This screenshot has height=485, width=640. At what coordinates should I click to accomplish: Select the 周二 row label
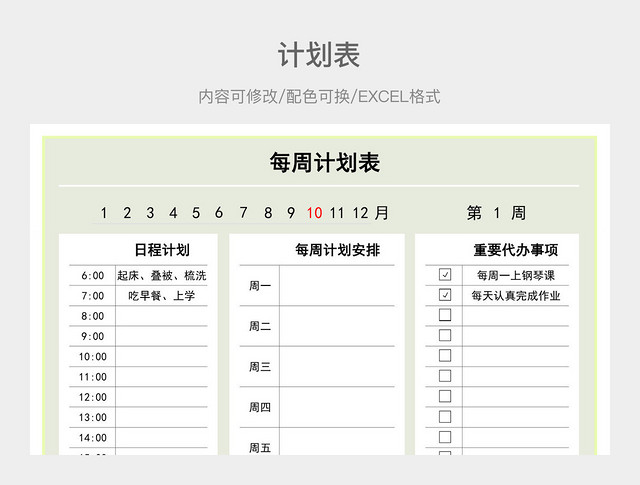coord(260,326)
